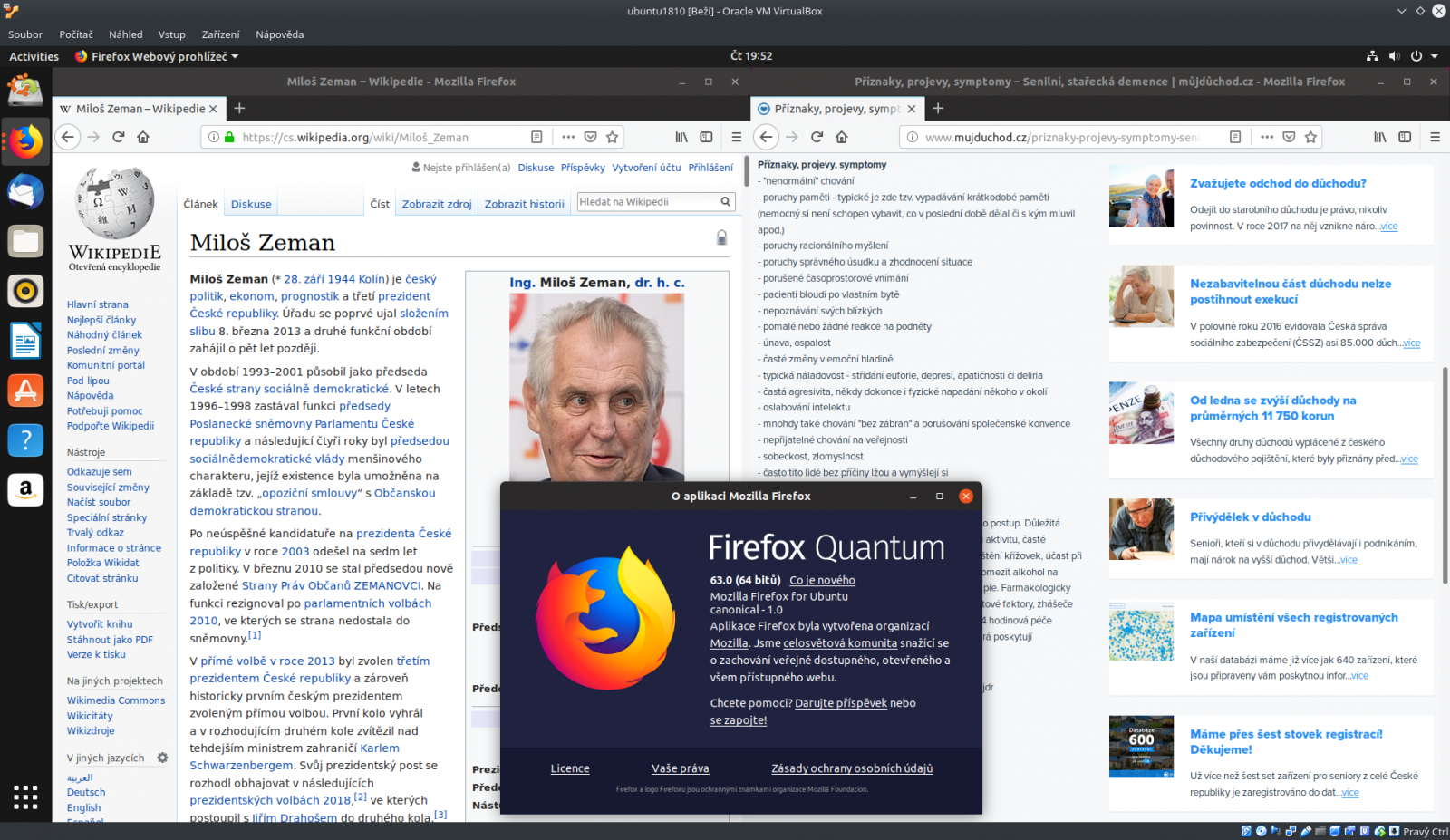The height and width of the screenshot is (840, 1450).
Task: Open the Firefox Library (bookshelf icon)
Action: tap(681, 137)
